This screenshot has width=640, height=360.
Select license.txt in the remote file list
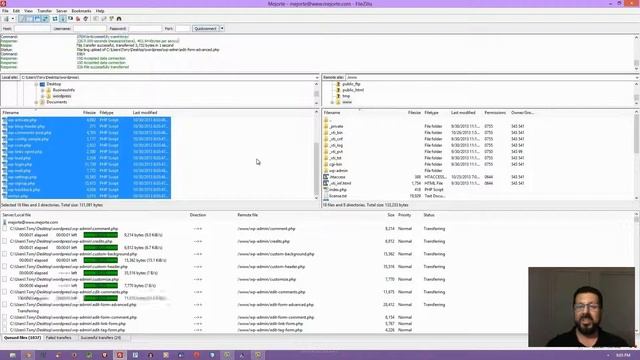(x=338, y=196)
